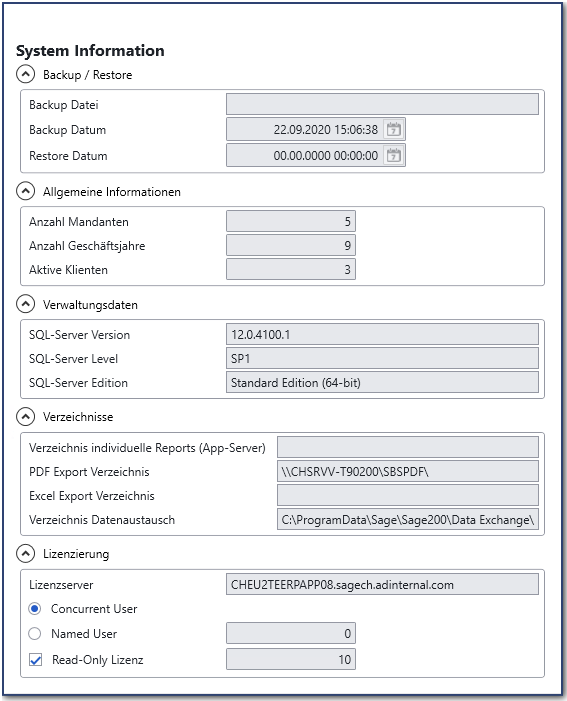Click the Backup Datei field
The image size is (567, 701).
(x=382, y=104)
